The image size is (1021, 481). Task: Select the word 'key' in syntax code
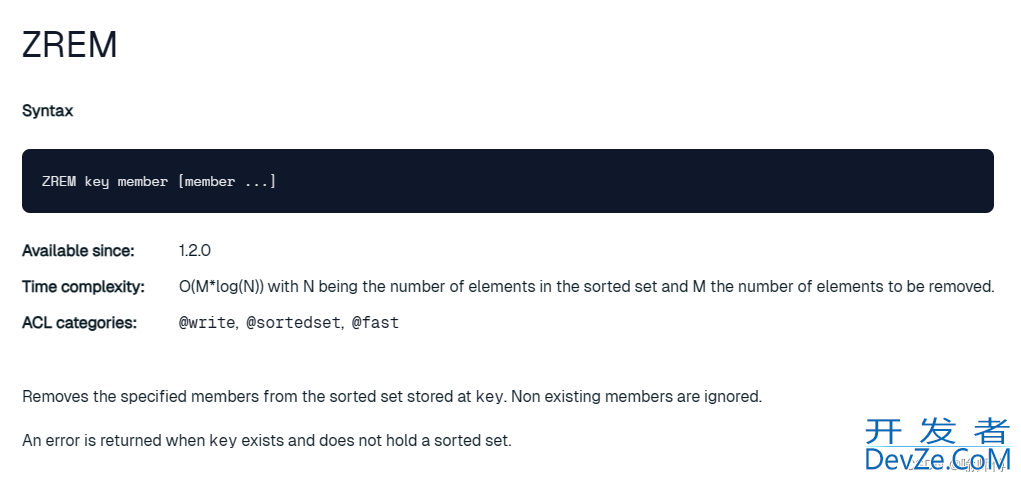click(x=96, y=182)
